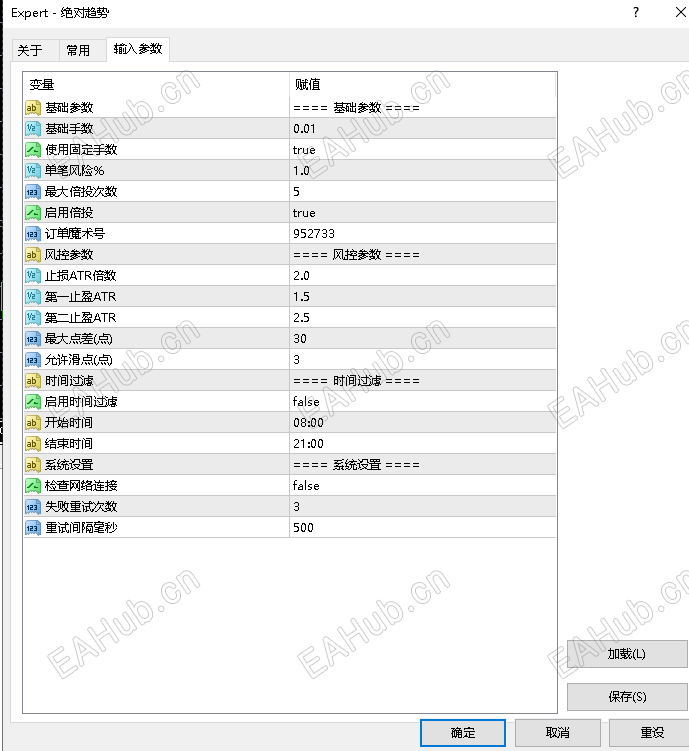Image resolution: width=689 pixels, height=751 pixels.
Task: Edit the 3 value of 允许滑点(点)
Action: (423, 360)
